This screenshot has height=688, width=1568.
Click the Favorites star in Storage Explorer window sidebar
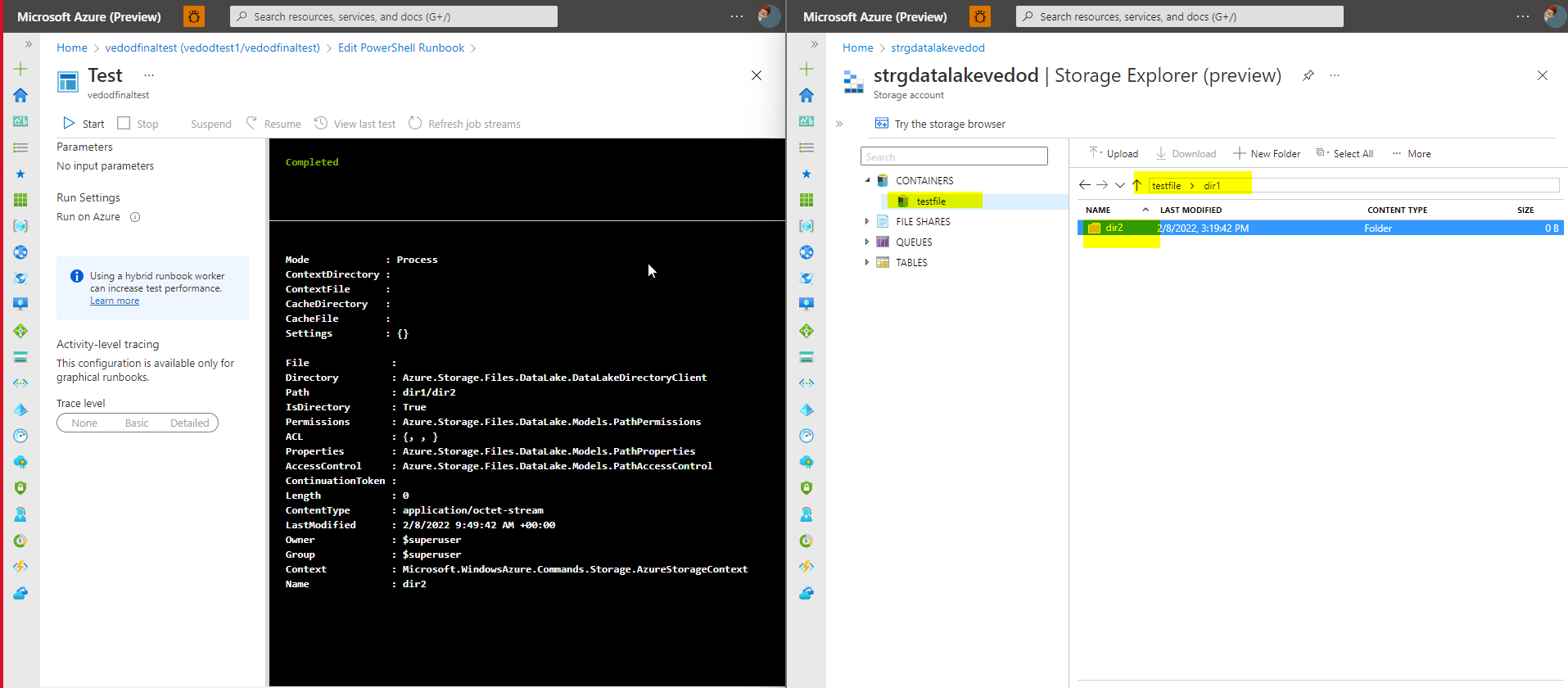[807, 174]
